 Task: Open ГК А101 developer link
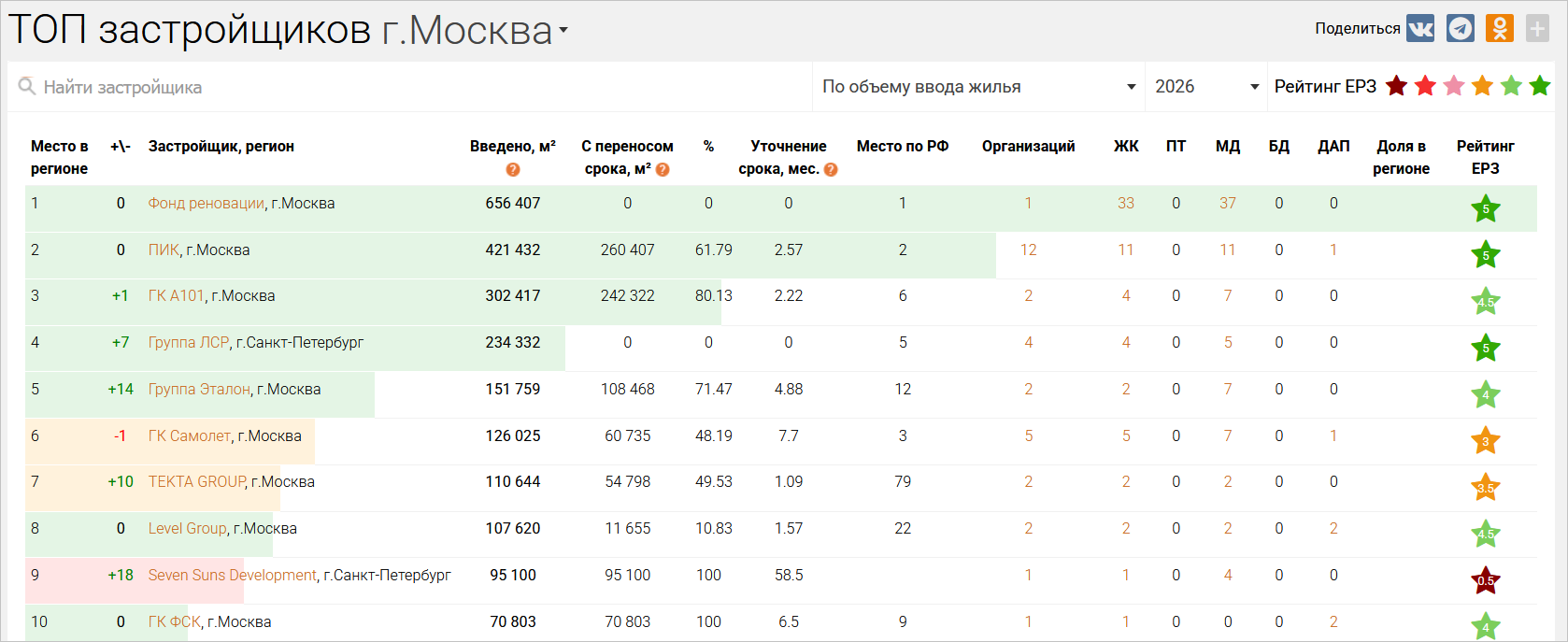[x=176, y=295]
